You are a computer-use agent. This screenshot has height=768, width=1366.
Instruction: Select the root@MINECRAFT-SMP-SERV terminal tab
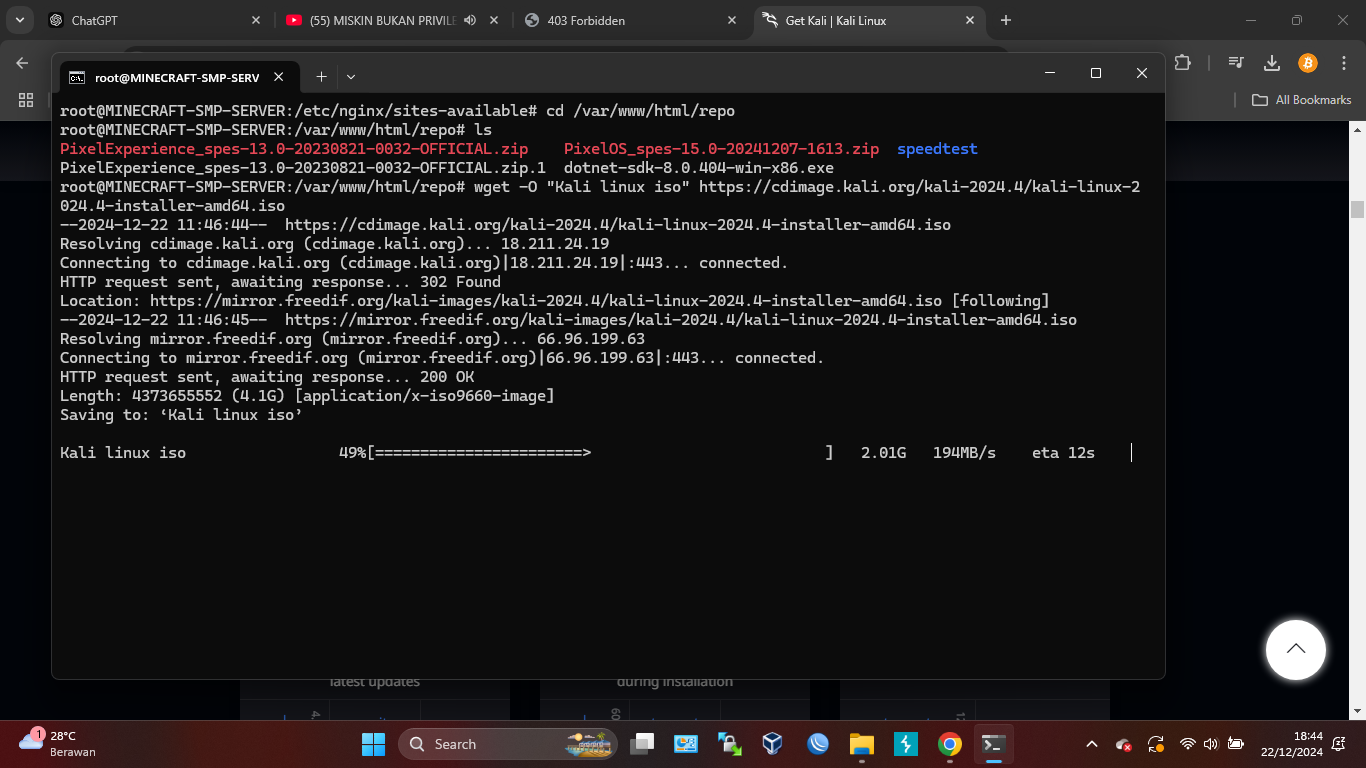179,76
